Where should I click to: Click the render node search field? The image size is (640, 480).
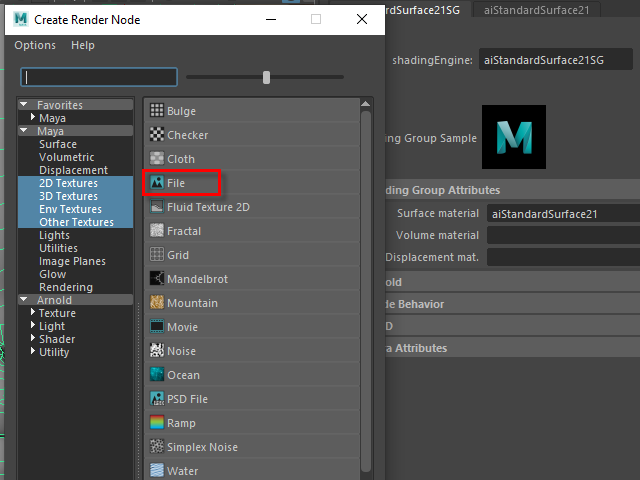pos(99,77)
